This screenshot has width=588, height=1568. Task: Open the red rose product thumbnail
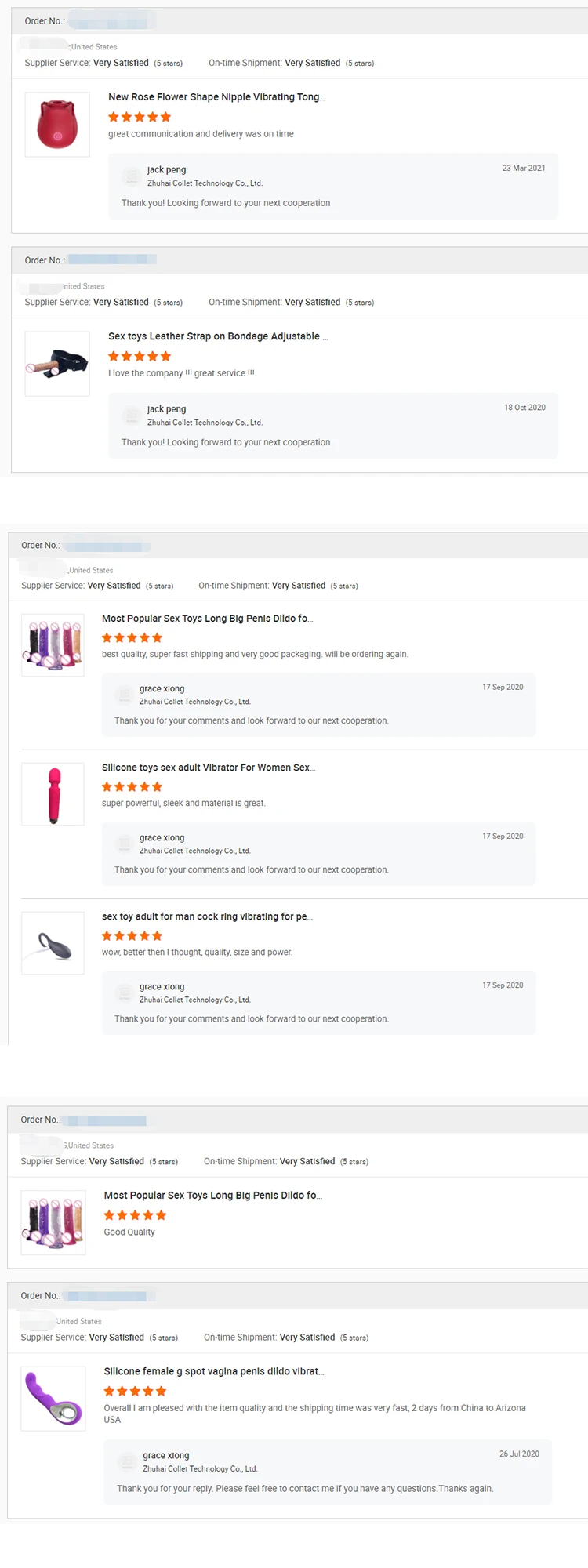pos(57,124)
